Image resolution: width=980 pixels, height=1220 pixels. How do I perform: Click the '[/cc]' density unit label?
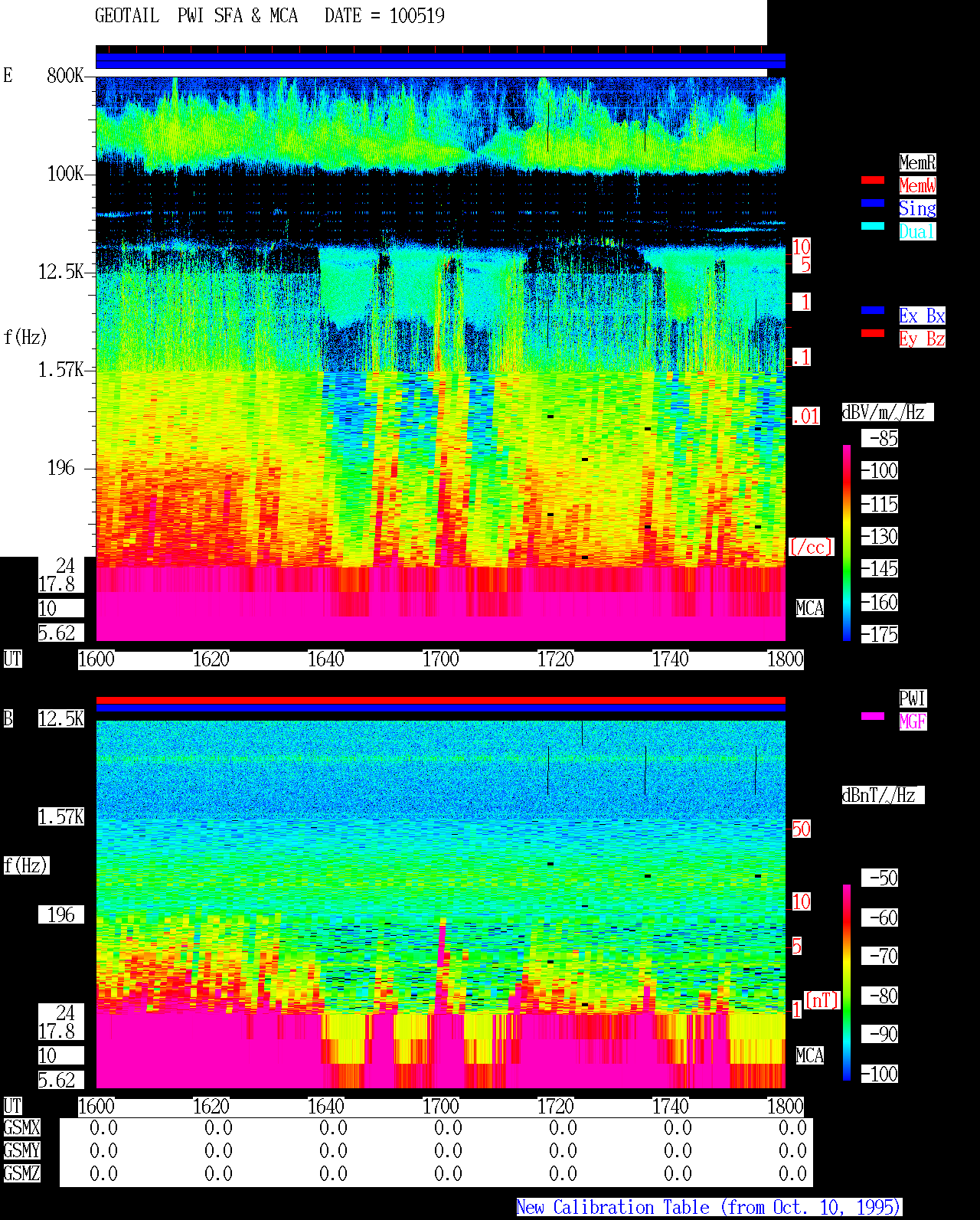811,547
